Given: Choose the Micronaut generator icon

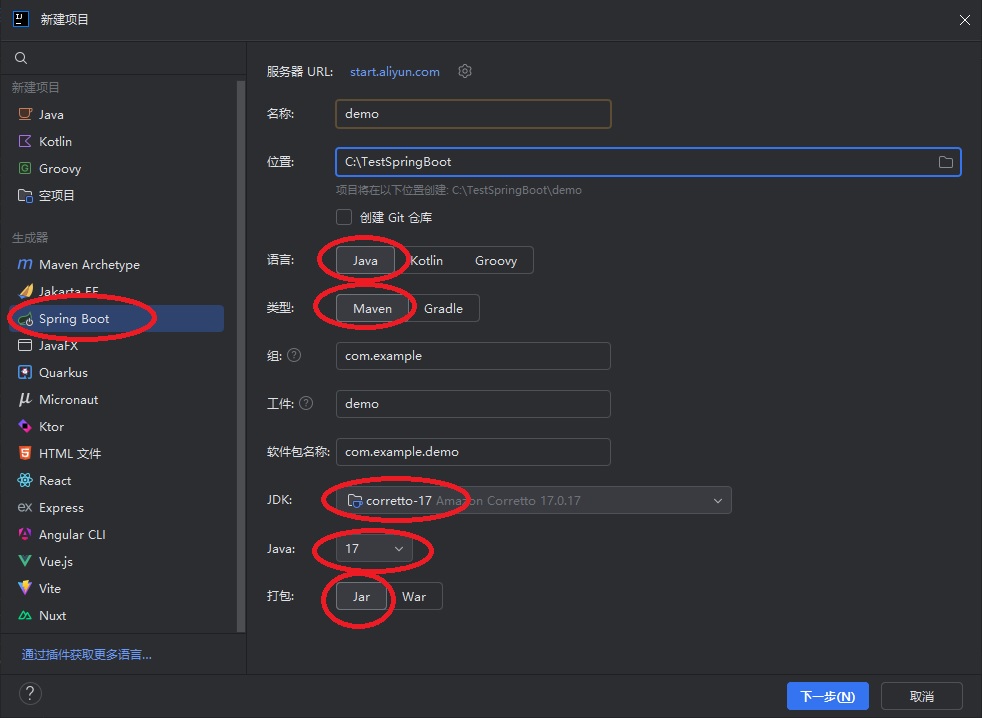Looking at the screenshot, I should (x=25, y=399).
